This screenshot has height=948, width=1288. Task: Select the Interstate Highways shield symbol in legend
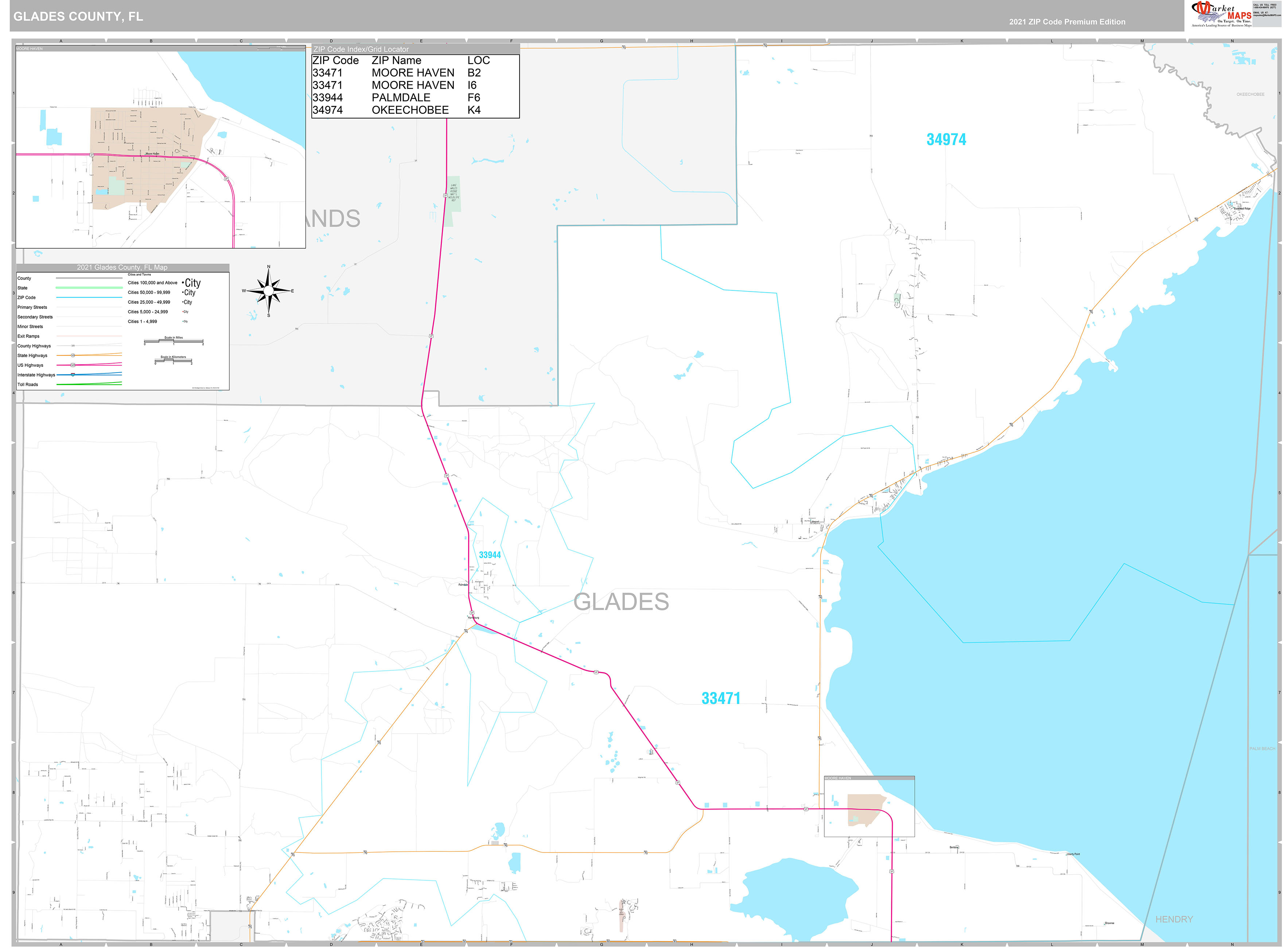tap(73, 375)
